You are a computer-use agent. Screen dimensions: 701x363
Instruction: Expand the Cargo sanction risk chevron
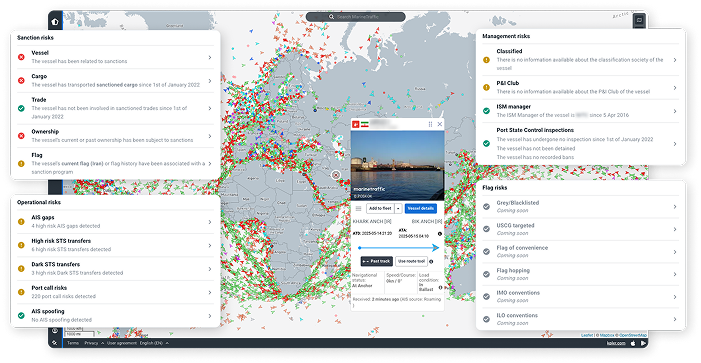point(210,81)
